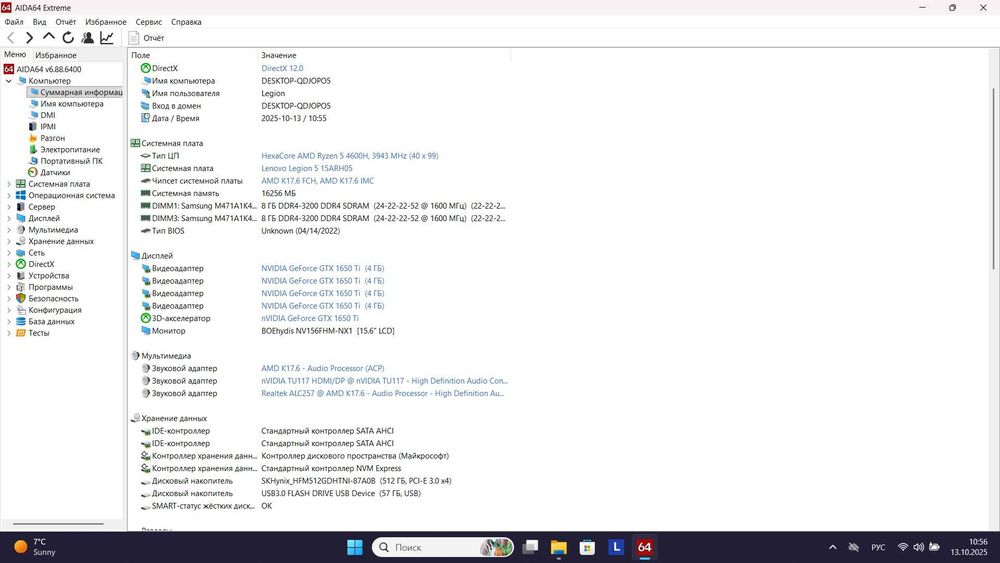Screen dimensions: 1000x563
Task: Open the AMD K17.6 FCH chipset link
Action: pos(318,181)
